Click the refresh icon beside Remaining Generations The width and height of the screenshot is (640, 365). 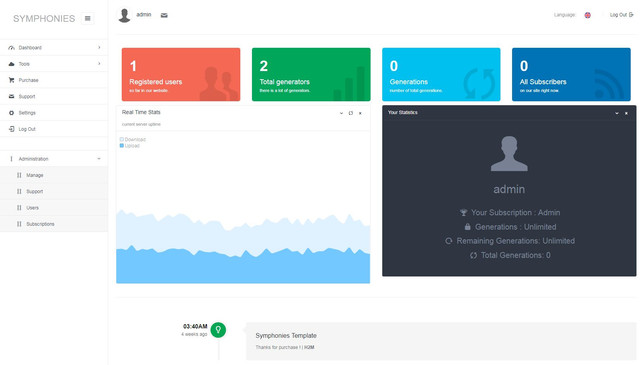coord(449,241)
